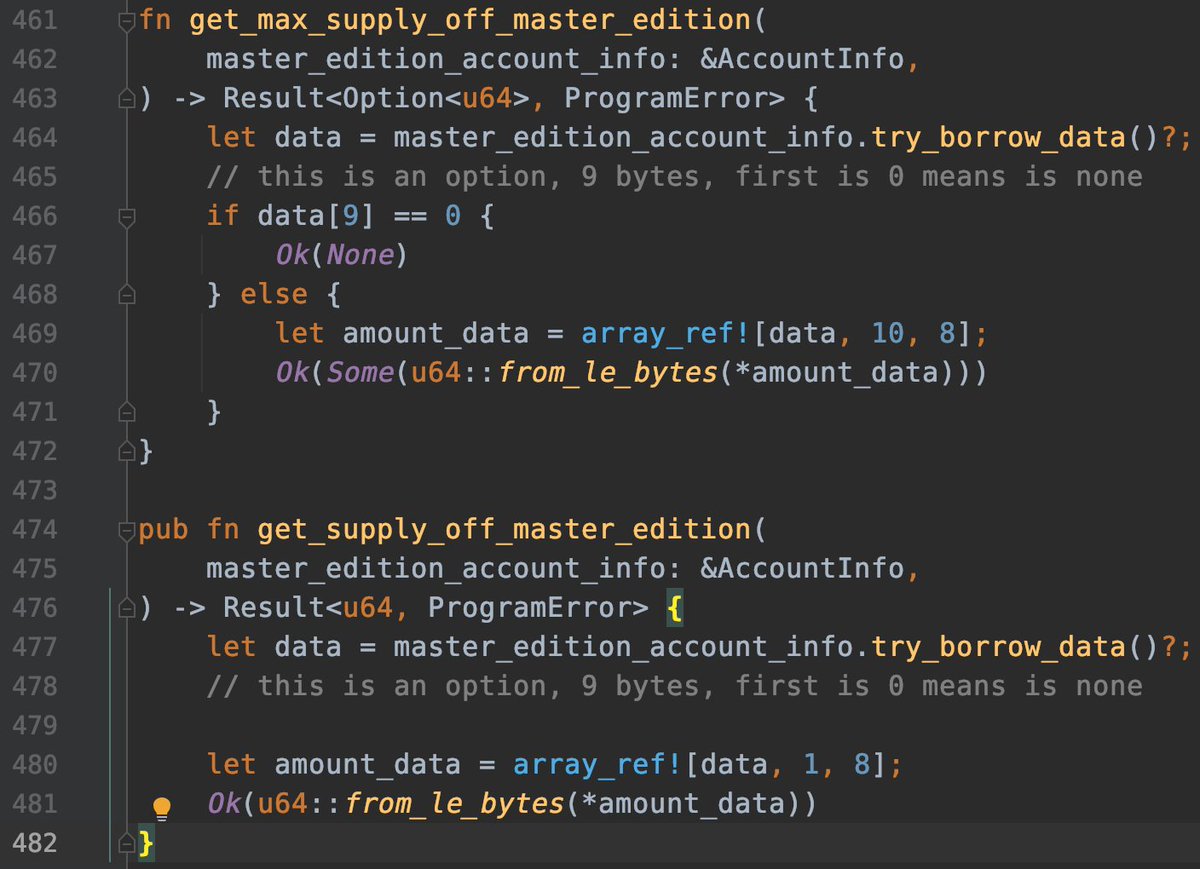Click from_le_bytes on line 481

pos(454,804)
